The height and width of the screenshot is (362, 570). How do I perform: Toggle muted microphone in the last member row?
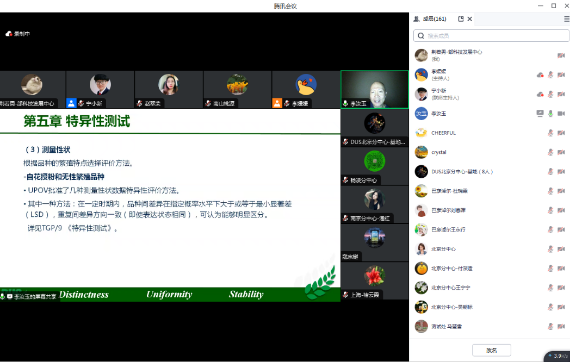(x=551, y=326)
